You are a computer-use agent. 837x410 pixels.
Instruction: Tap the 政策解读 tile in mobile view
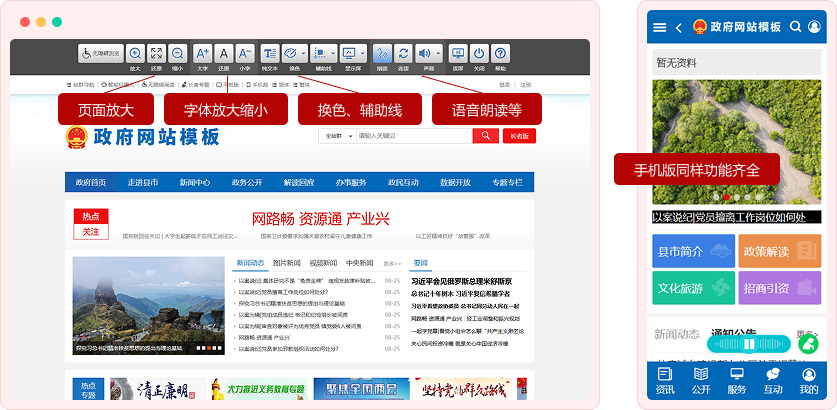779,251
